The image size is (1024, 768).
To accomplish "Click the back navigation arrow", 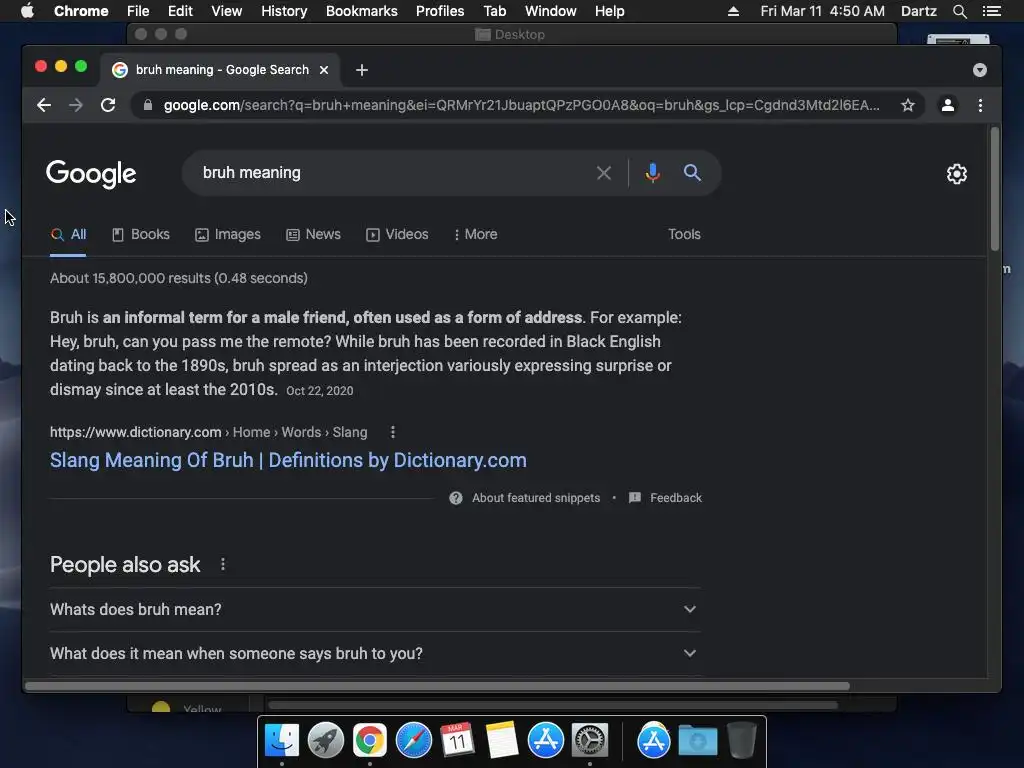I will (44, 105).
